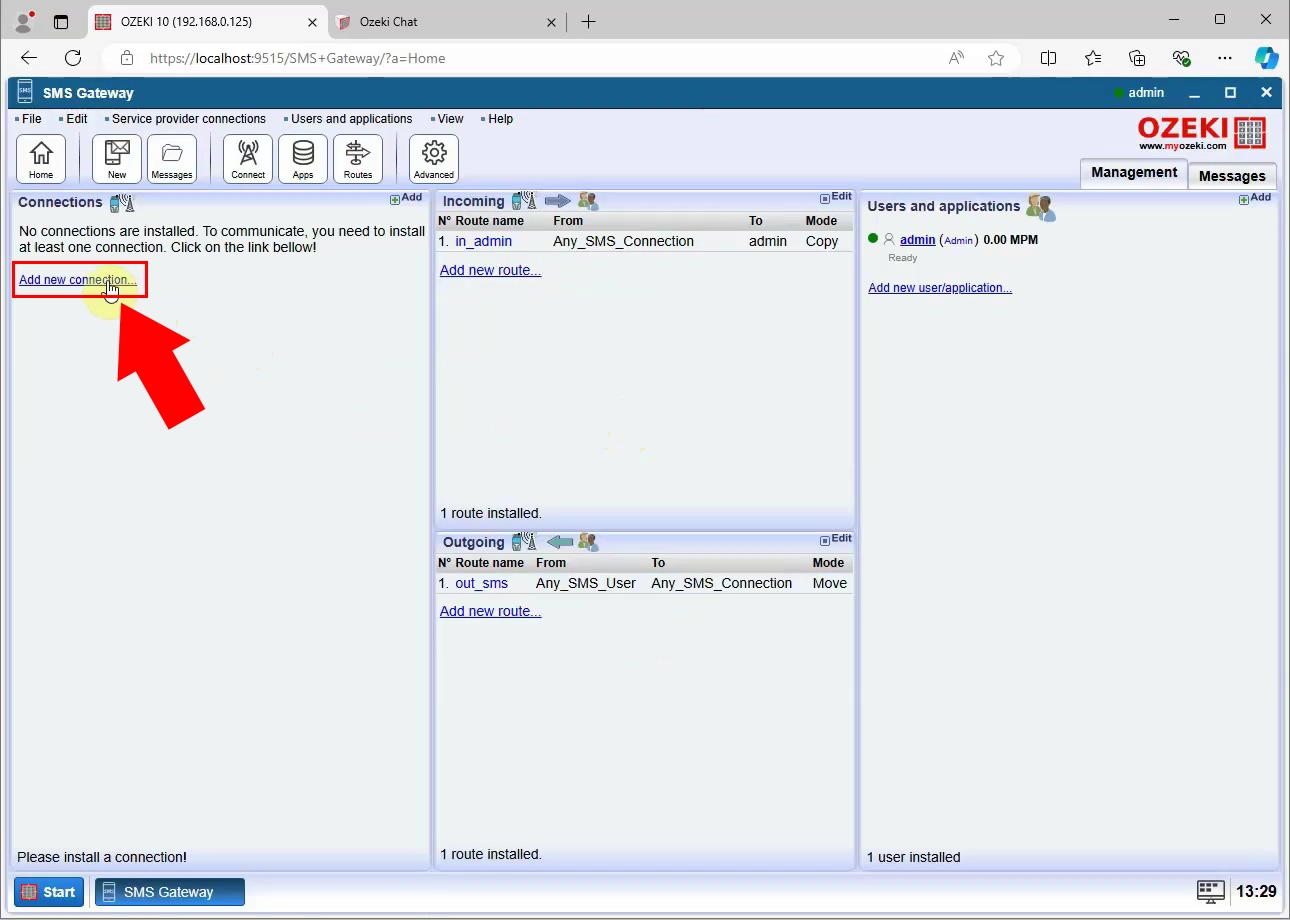The image size is (1290, 920).
Task: Open the in_admin route
Action: click(483, 241)
